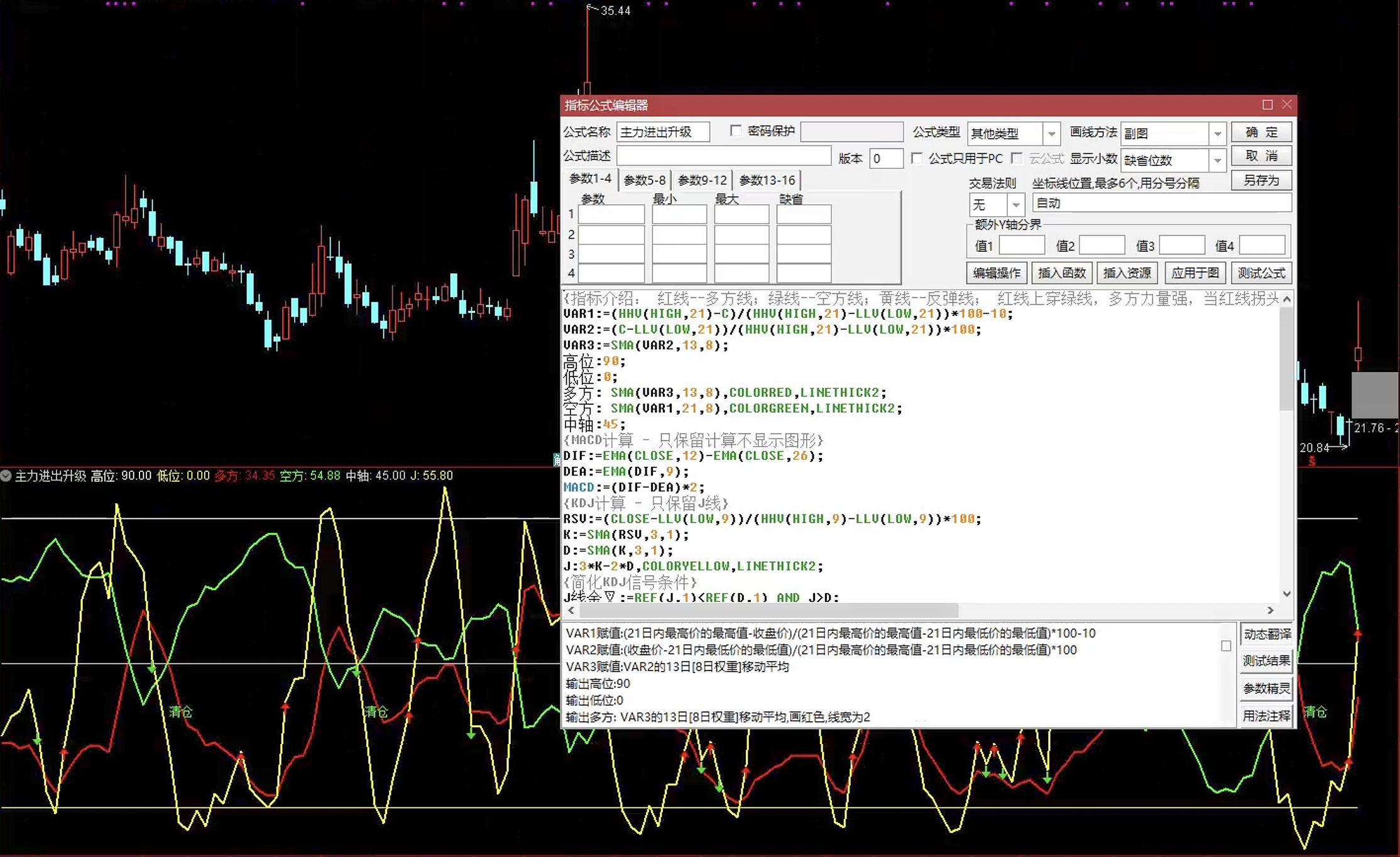Enable 公式只用于PC checkbox
The image size is (1400, 857).
[917, 158]
